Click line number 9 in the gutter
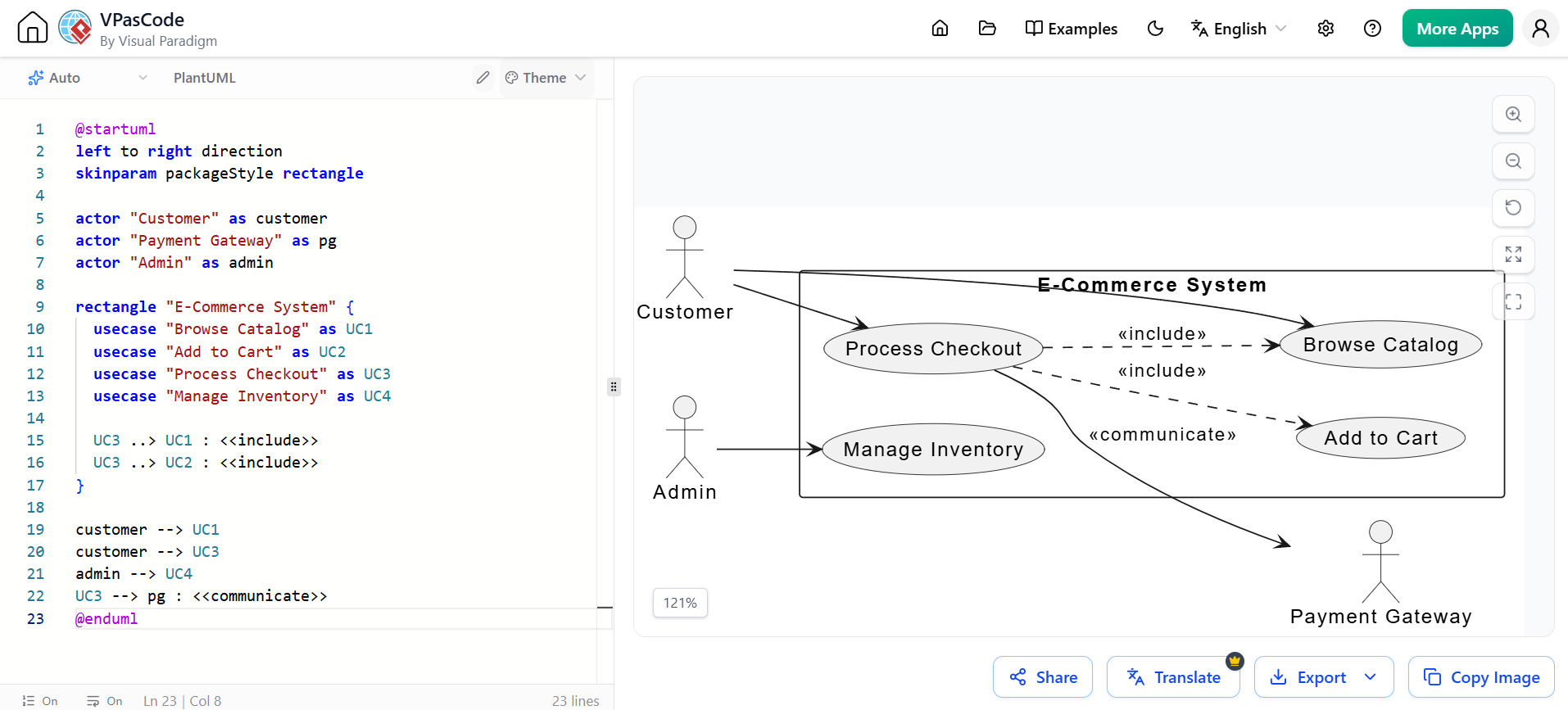 [x=39, y=306]
